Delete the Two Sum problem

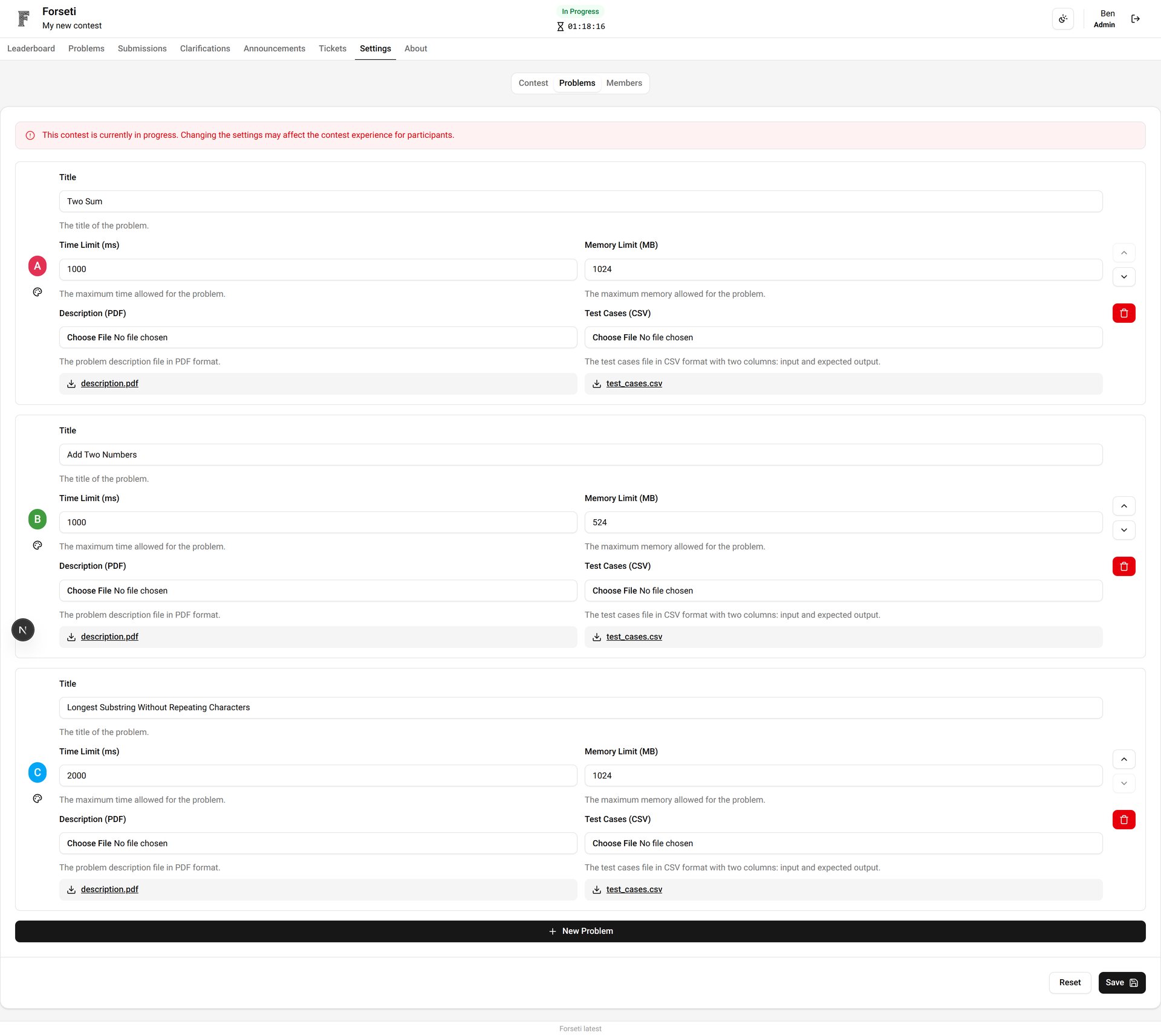(1124, 313)
